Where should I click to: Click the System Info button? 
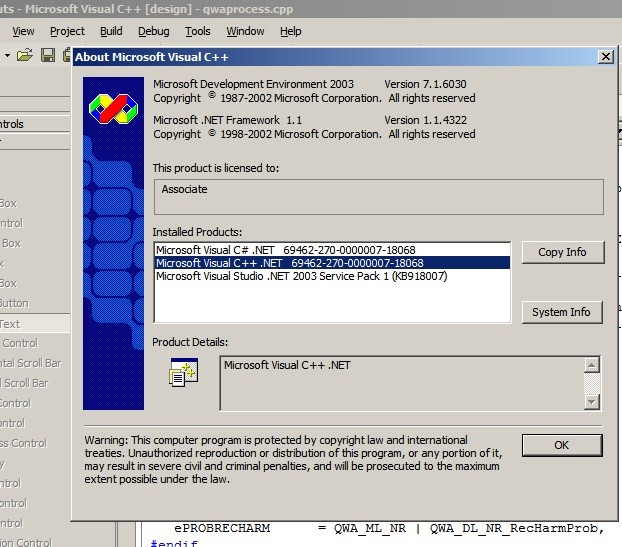coord(562,312)
